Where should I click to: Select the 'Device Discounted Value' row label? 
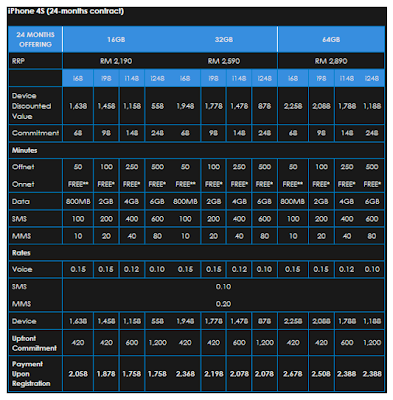tap(31, 106)
